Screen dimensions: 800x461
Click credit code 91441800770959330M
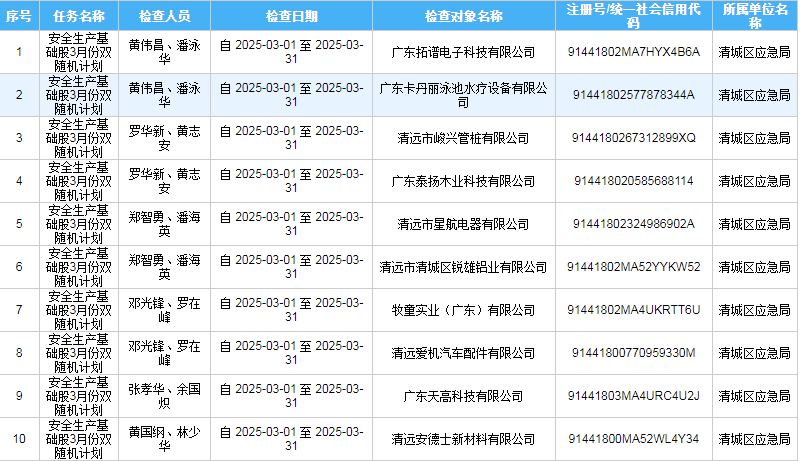pyautogui.click(x=634, y=353)
